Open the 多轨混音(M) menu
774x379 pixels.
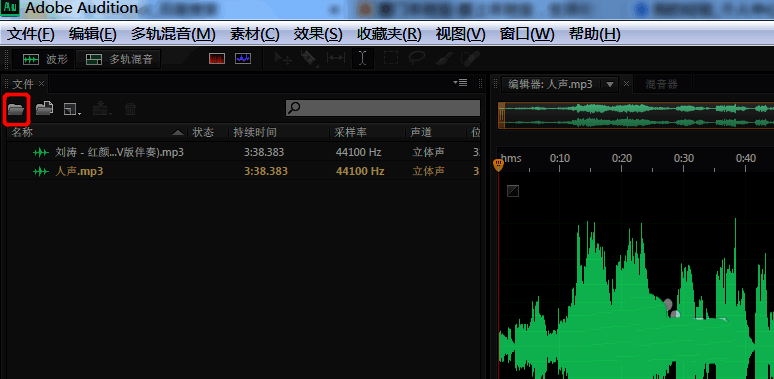click(x=173, y=34)
